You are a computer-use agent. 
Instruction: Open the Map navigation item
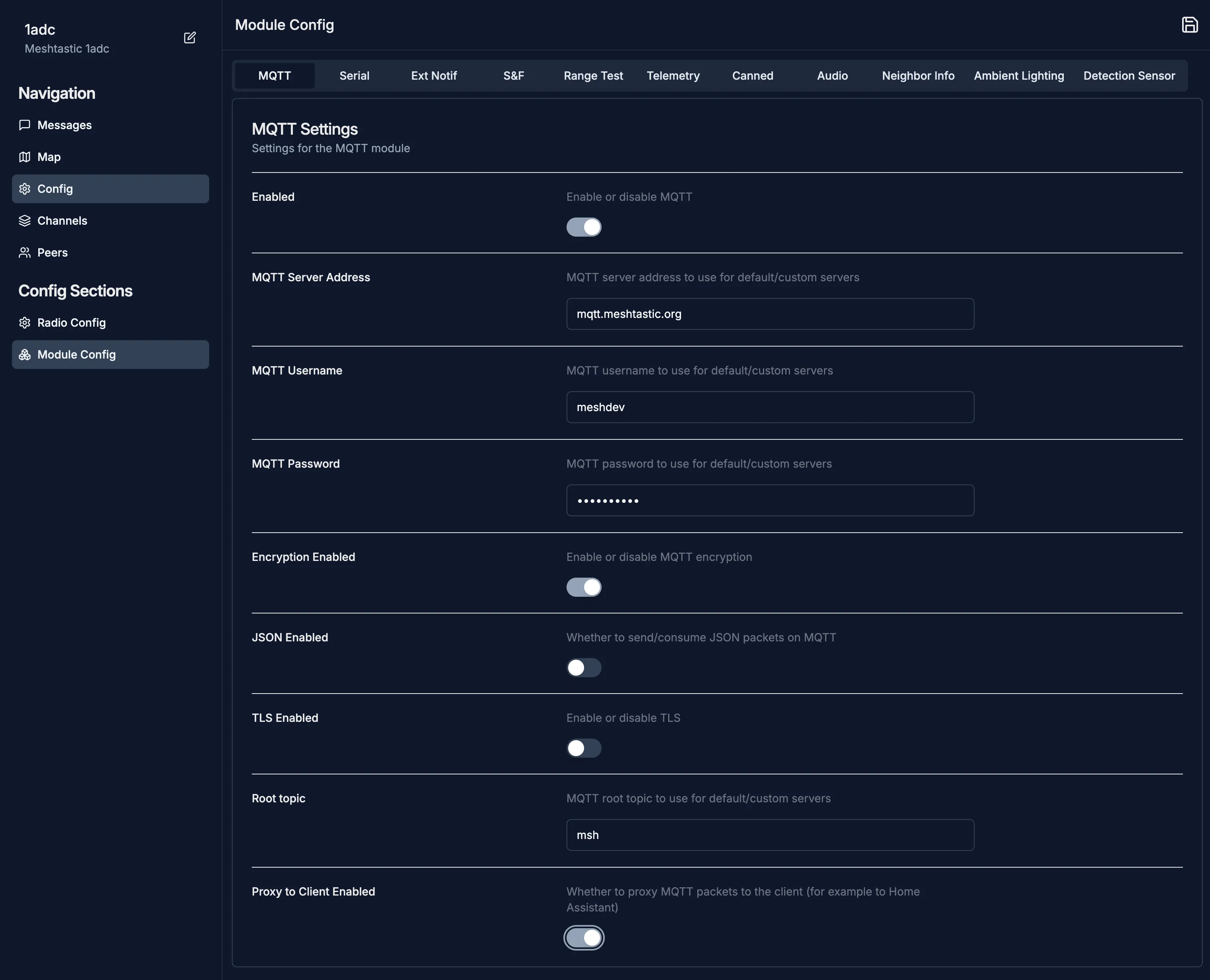coord(49,157)
